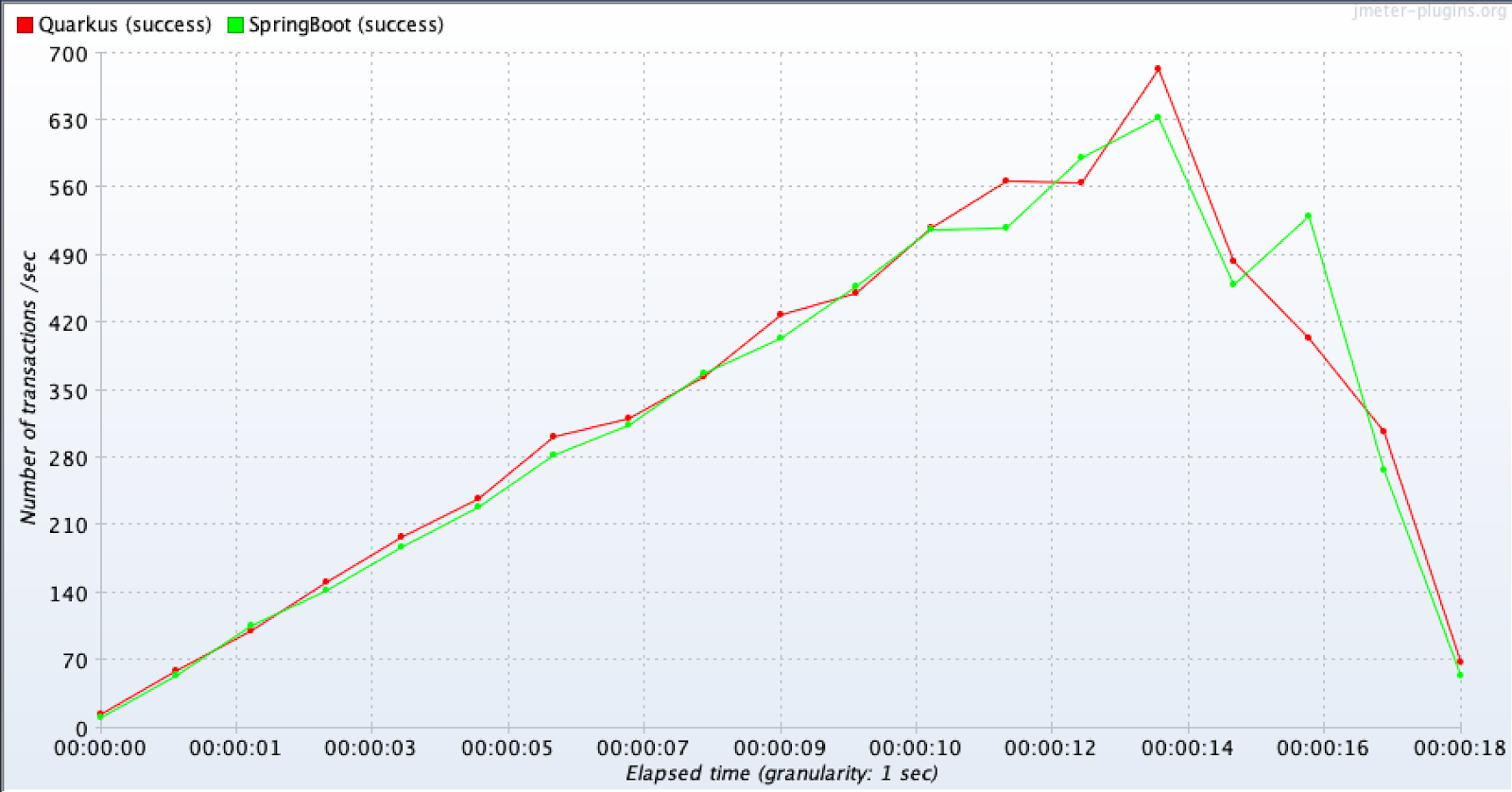The width and height of the screenshot is (1512, 792).
Task: Click the y-axis label '140'
Action: pyautogui.click(x=68, y=594)
